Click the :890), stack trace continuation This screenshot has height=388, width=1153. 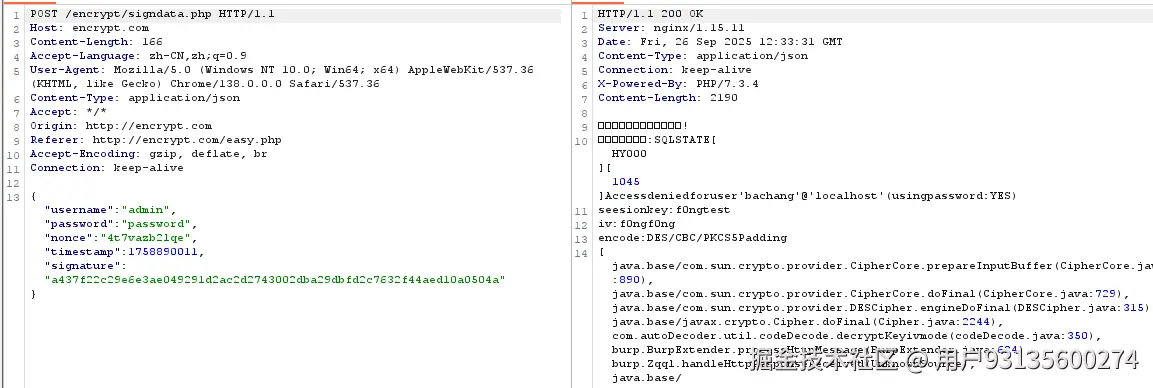click(632, 280)
